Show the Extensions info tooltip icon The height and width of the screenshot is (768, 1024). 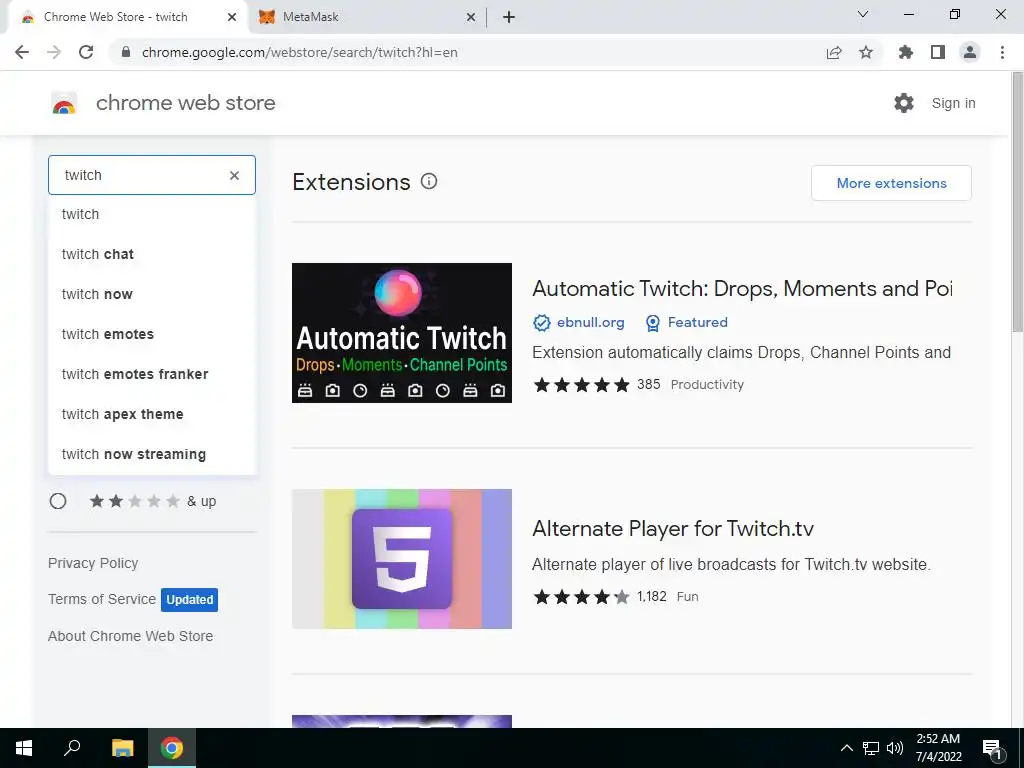click(429, 182)
